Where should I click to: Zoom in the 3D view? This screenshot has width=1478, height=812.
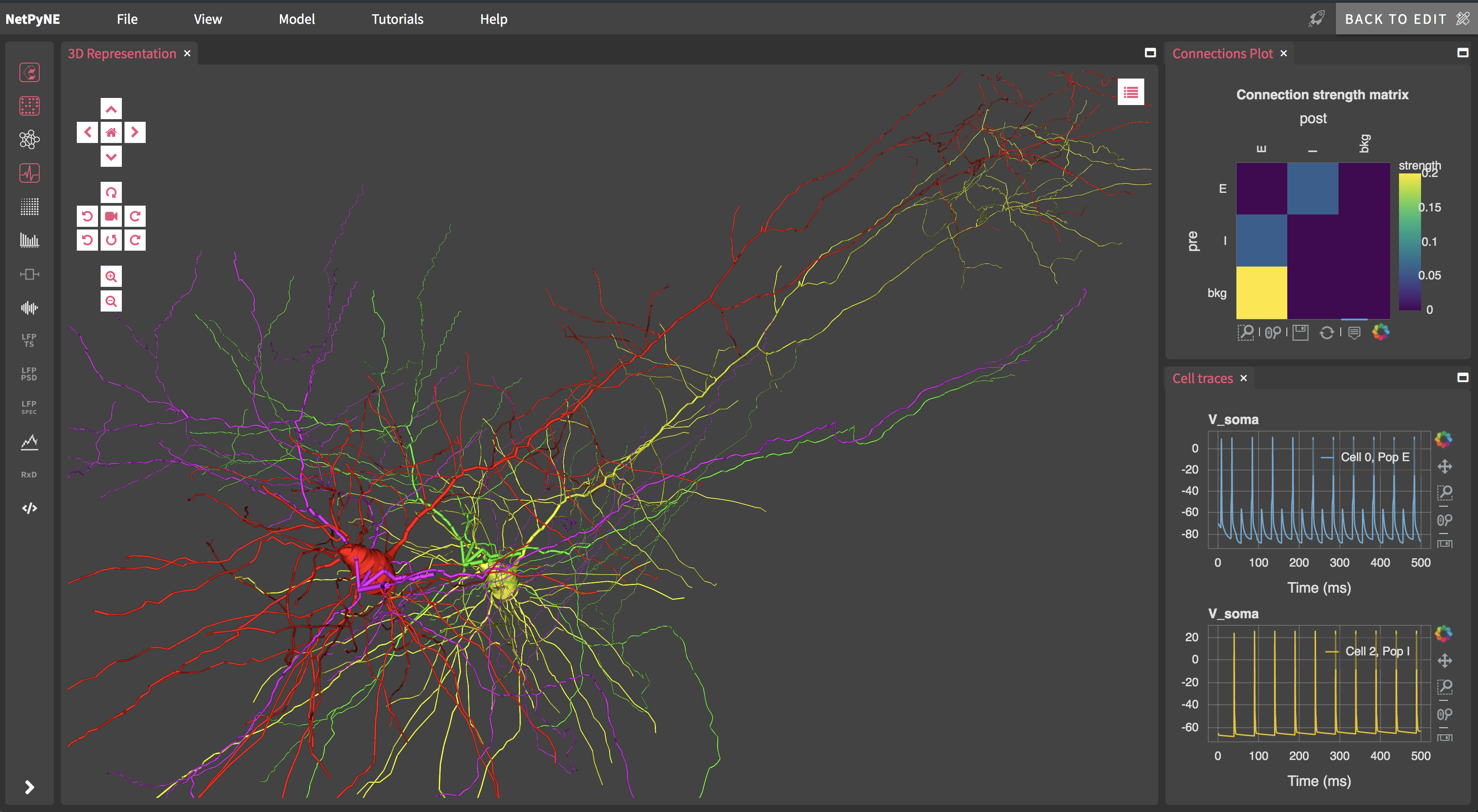111,276
